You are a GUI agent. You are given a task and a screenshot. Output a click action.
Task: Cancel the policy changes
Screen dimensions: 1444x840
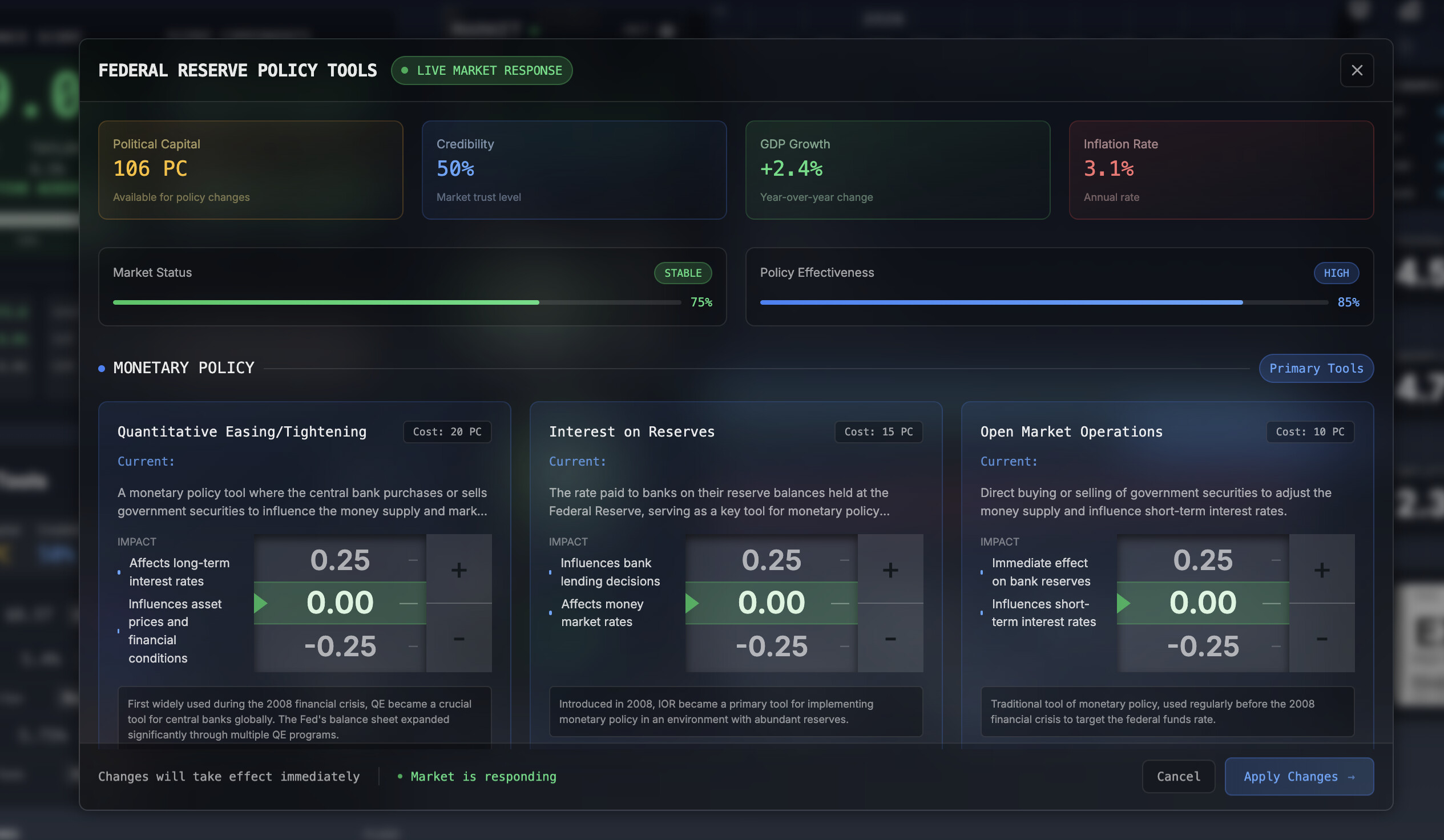point(1178,777)
